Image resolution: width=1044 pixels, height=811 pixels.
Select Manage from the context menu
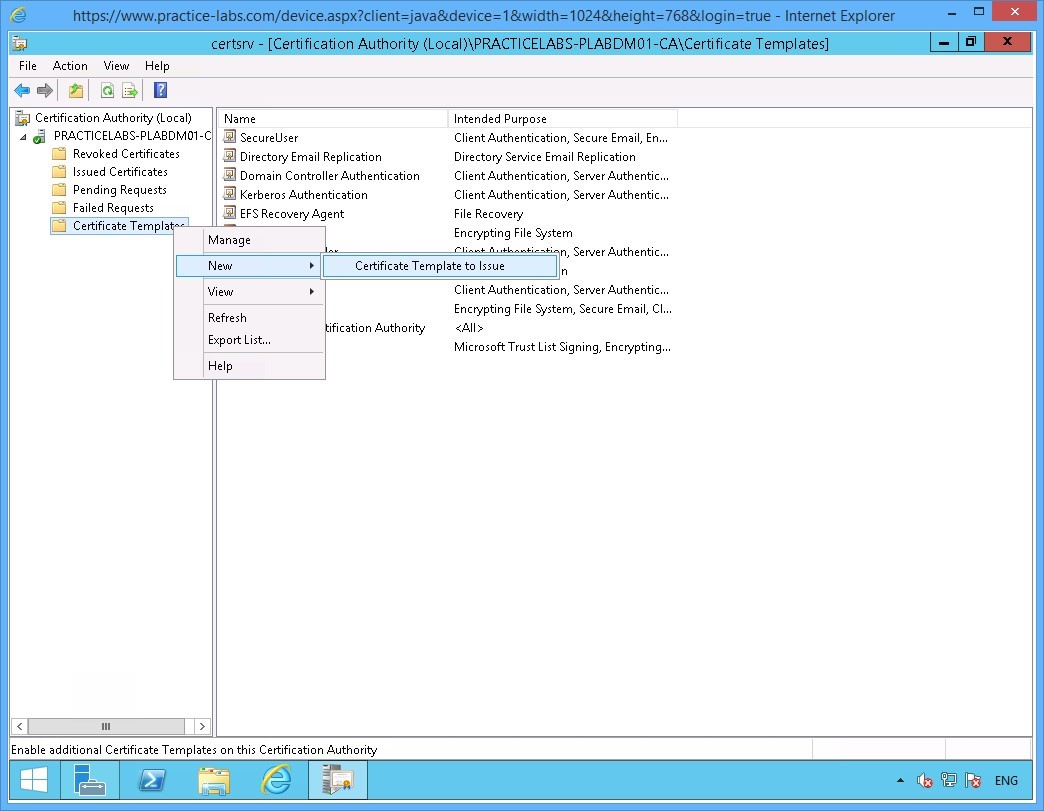(229, 240)
